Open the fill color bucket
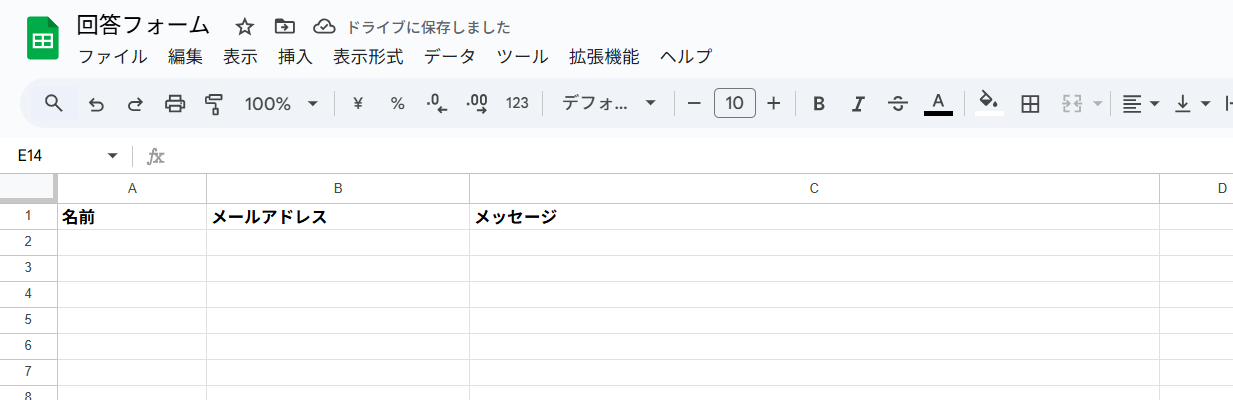Viewport: 1233px width, 400px height. tap(989, 103)
